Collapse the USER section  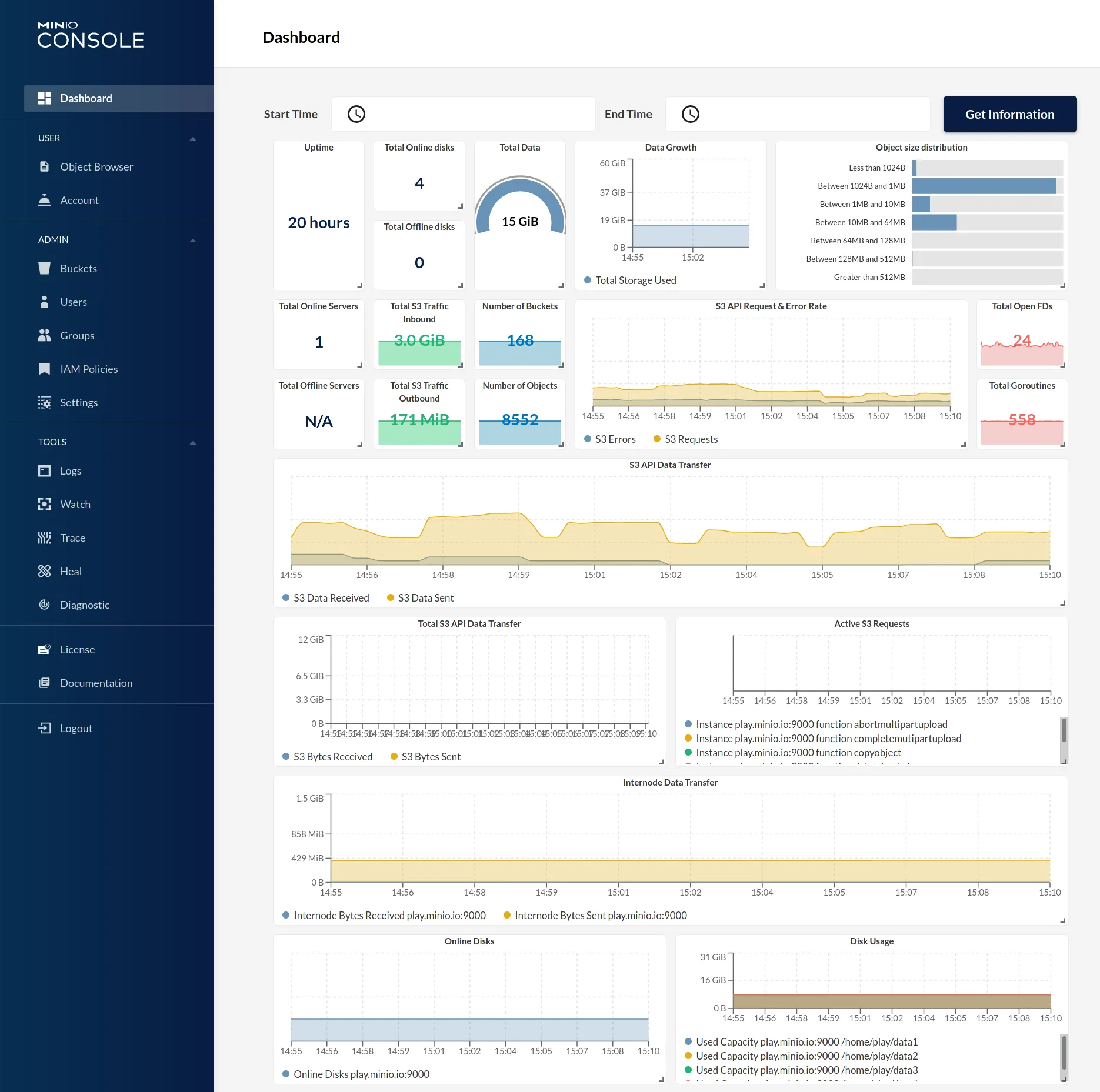pyautogui.click(x=192, y=138)
